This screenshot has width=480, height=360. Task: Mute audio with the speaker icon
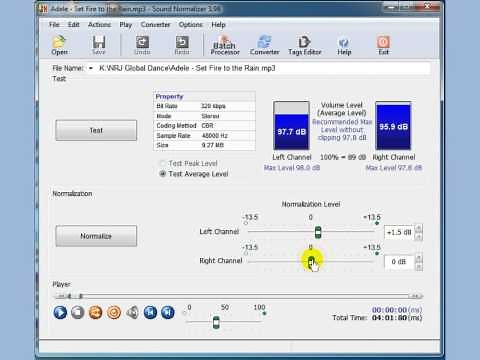tap(132, 312)
